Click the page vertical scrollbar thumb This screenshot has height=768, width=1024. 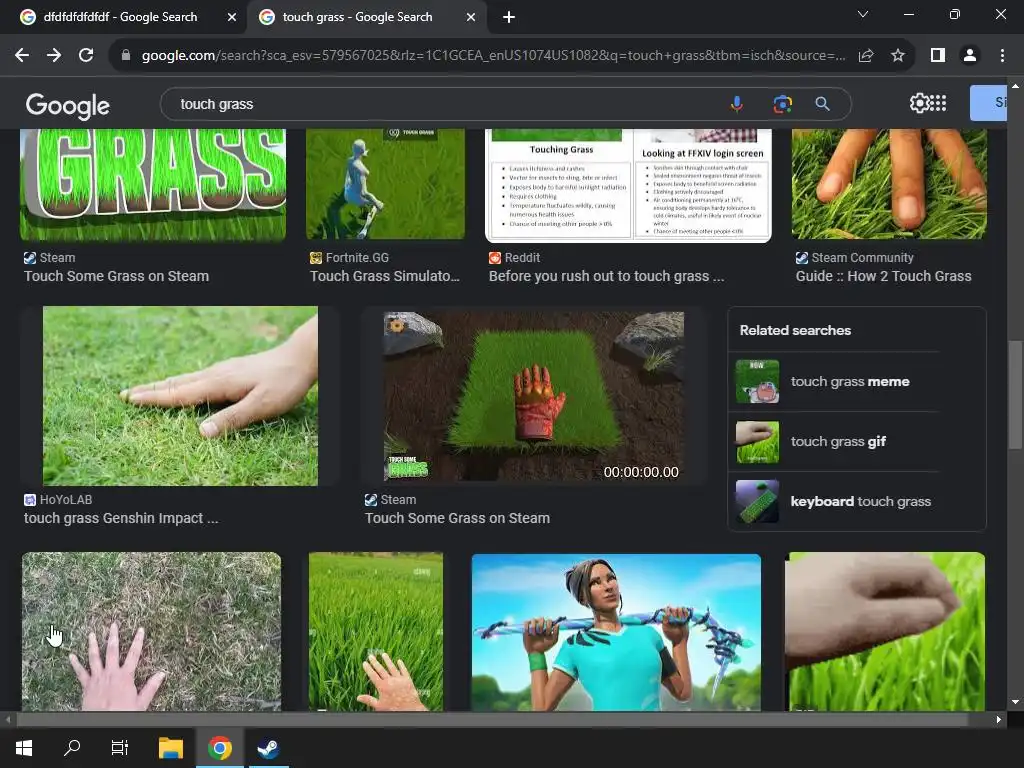(1015, 394)
